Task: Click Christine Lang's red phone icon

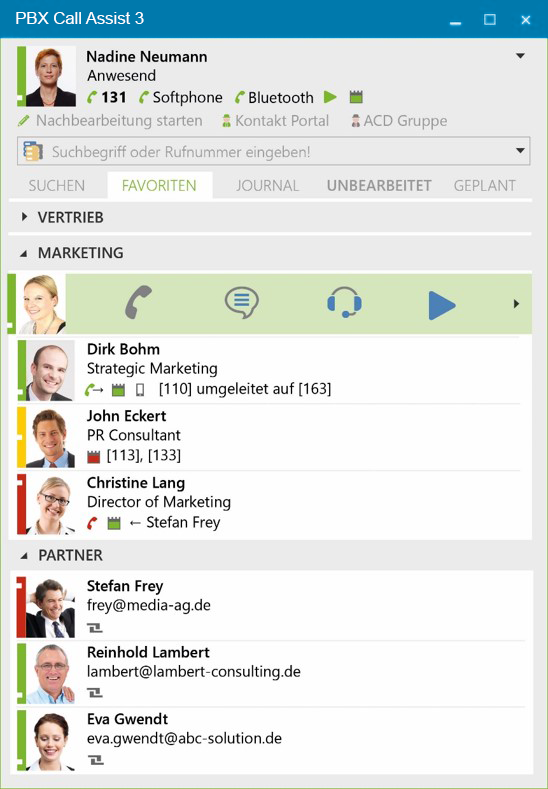Action: pos(92,523)
